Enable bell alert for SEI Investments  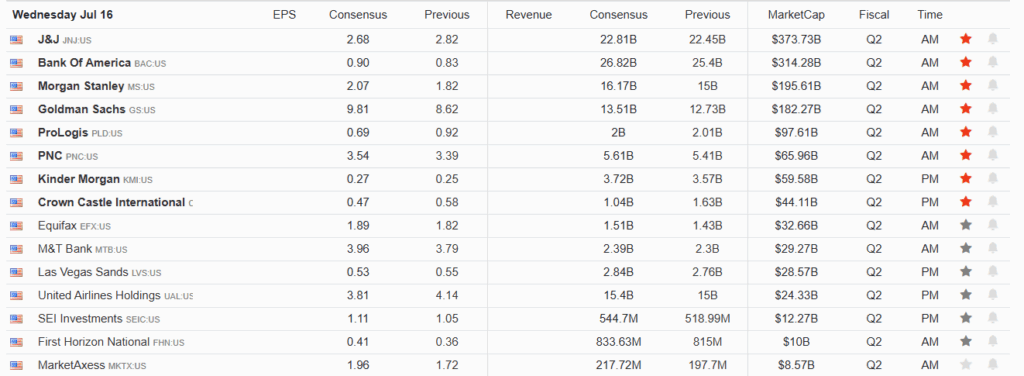(x=993, y=319)
